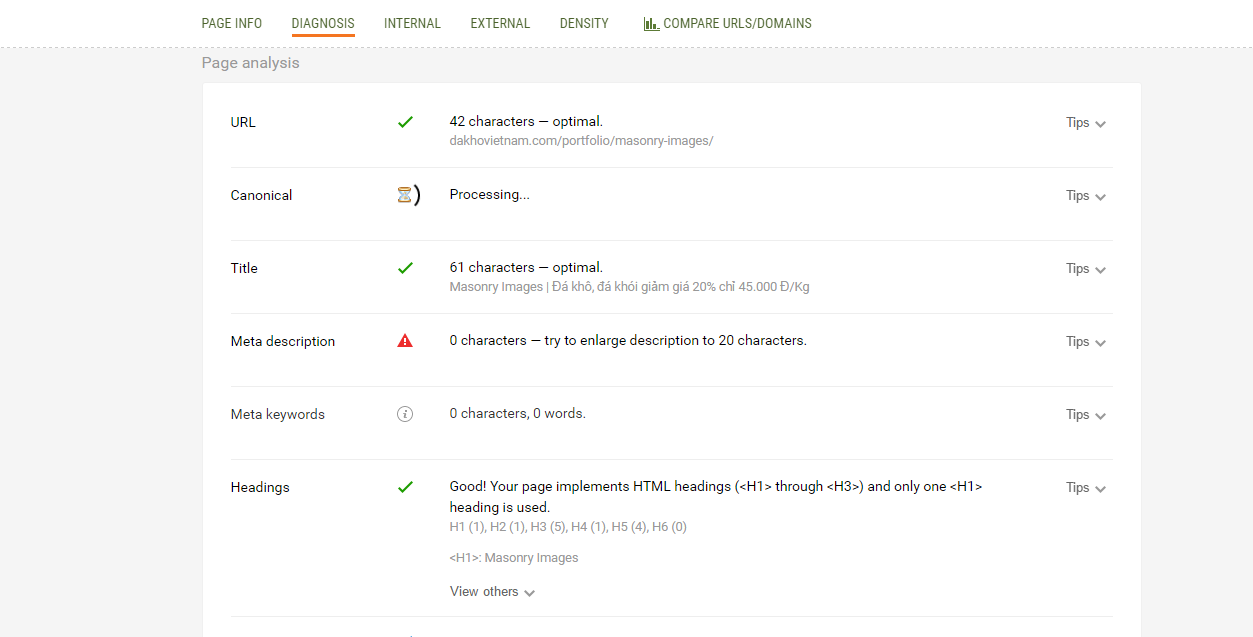This screenshot has height=637, width=1253.
Task: Click the red warning triangle for Meta description
Action: click(x=405, y=341)
